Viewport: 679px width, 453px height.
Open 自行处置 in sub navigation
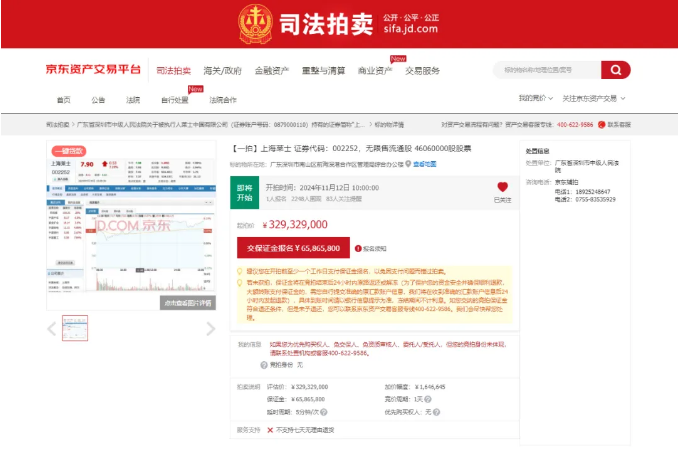[x=175, y=100]
